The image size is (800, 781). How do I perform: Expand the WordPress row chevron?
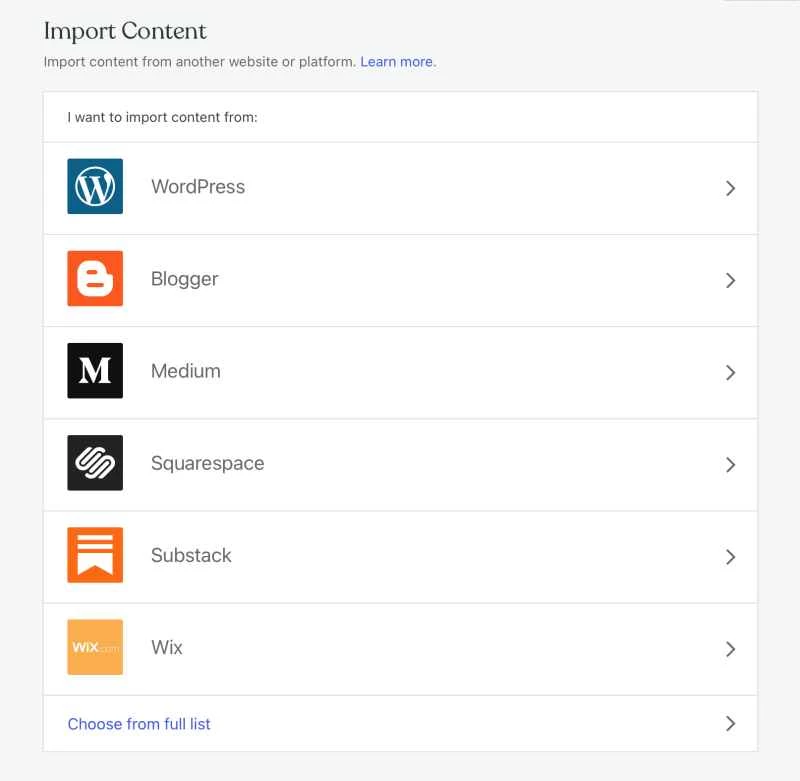click(730, 188)
